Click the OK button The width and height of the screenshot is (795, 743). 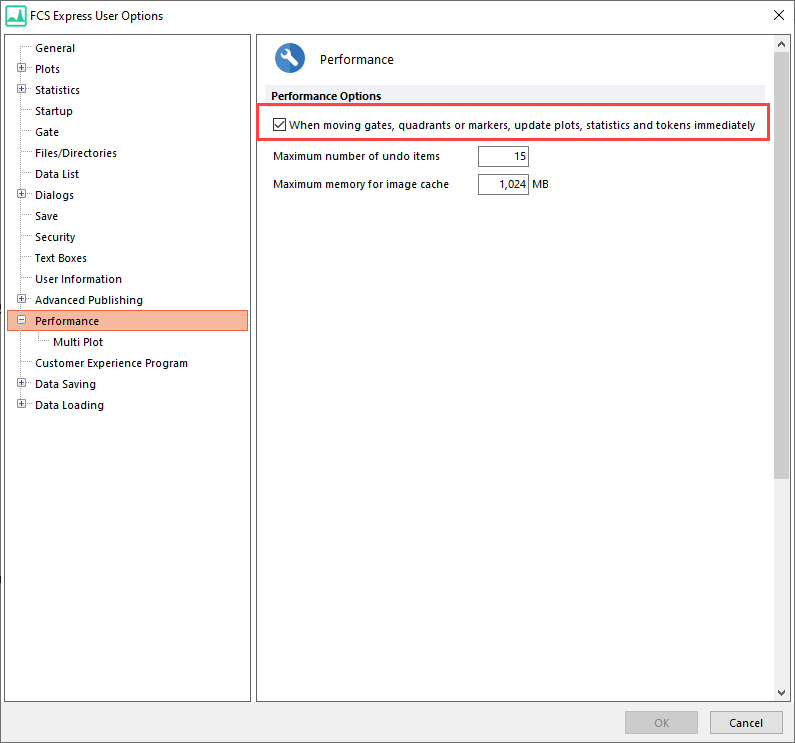click(661, 722)
